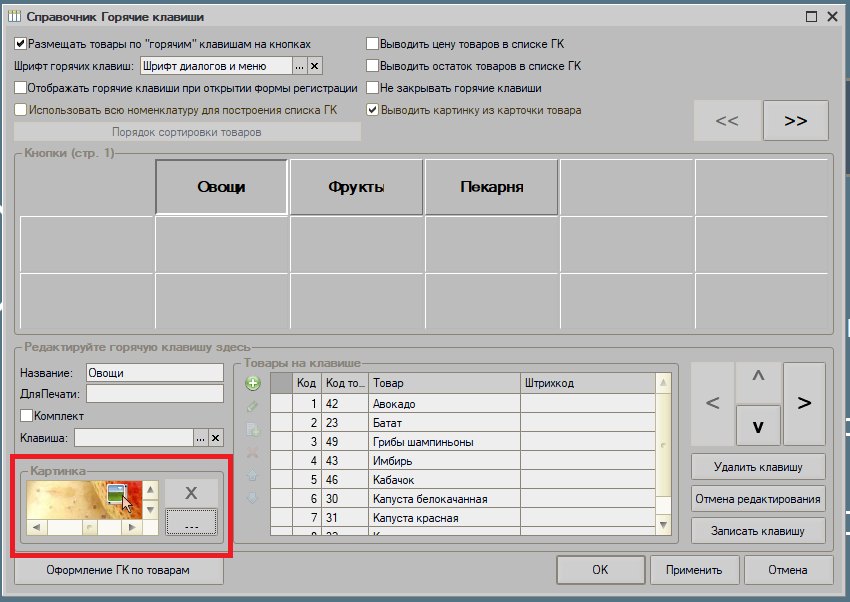850x602 pixels.
Task: Open font chooser via the ellipsis button
Action: coord(299,66)
